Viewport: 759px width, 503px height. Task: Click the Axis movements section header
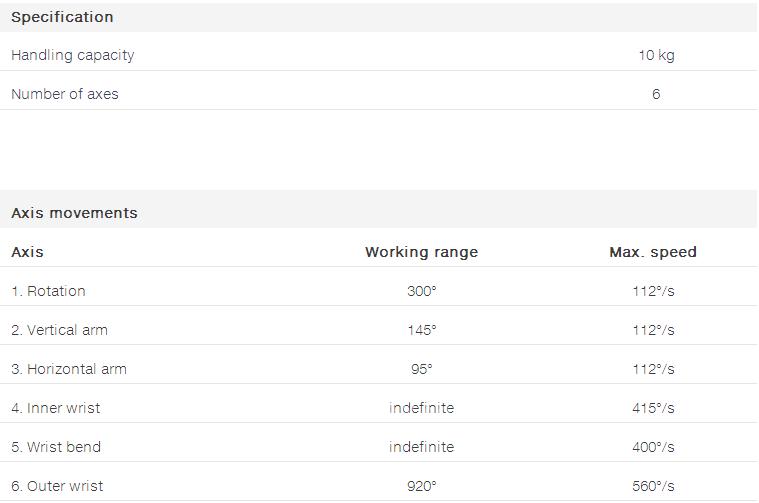(74, 213)
